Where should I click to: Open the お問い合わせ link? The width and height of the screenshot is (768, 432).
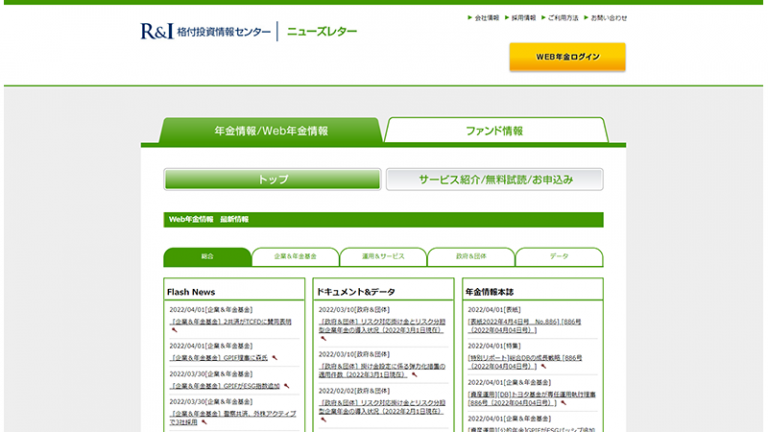609,18
